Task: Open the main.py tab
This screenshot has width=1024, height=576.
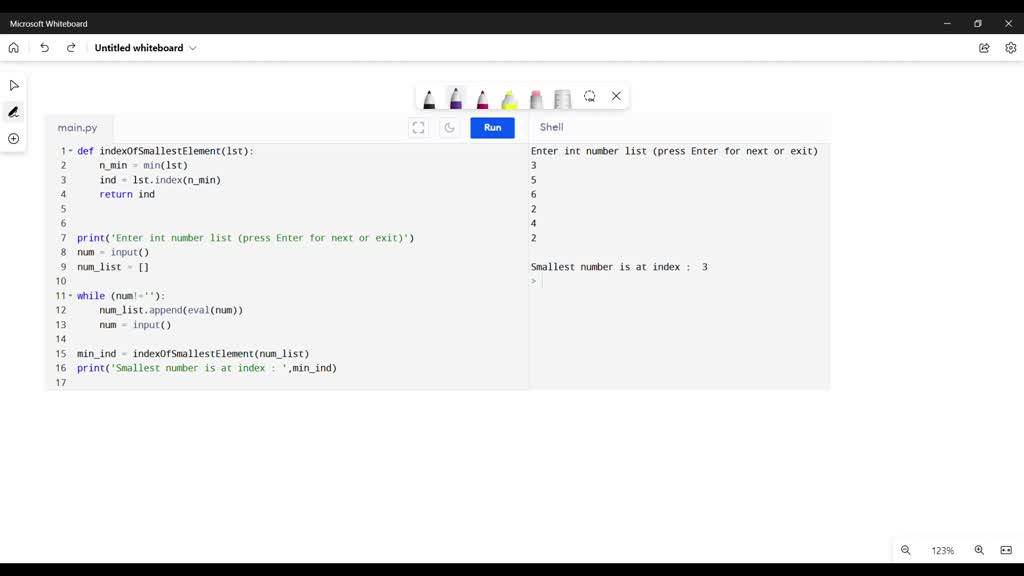Action: [78, 128]
